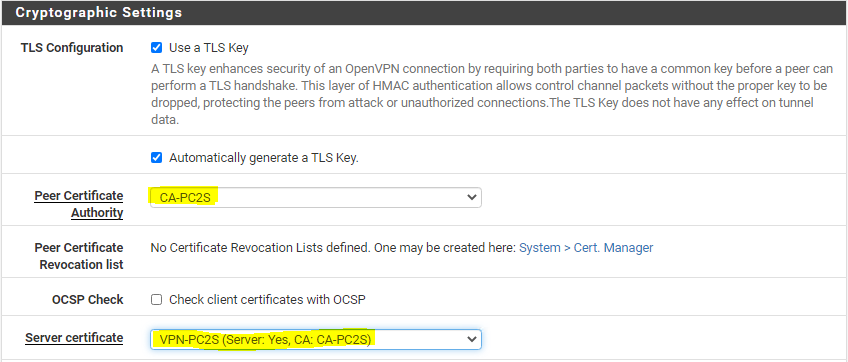Viewport: 848px width, 362px height.
Task: Open System > Cert. Manager link
Action: pyautogui.click(x=586, y=248)
